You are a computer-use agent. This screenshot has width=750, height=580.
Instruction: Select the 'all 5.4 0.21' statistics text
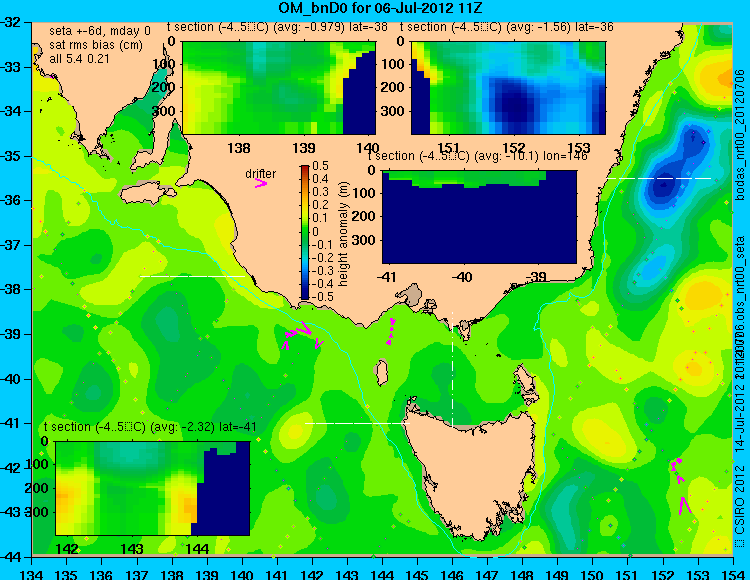[79, 59]
